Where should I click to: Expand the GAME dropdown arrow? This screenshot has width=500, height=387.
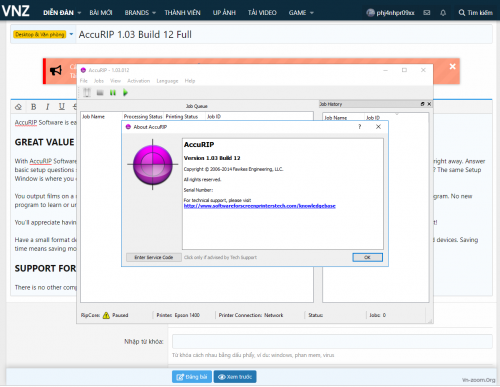pos(312,13)
